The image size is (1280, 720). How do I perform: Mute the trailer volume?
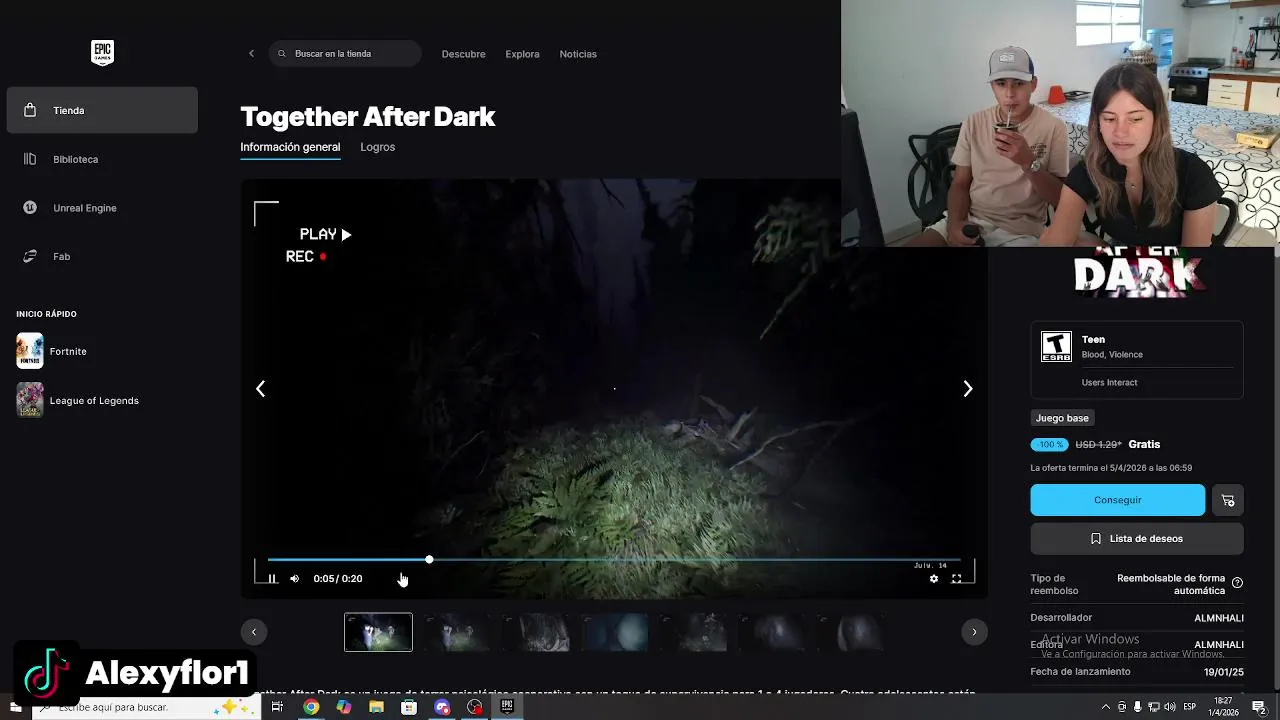294,579
